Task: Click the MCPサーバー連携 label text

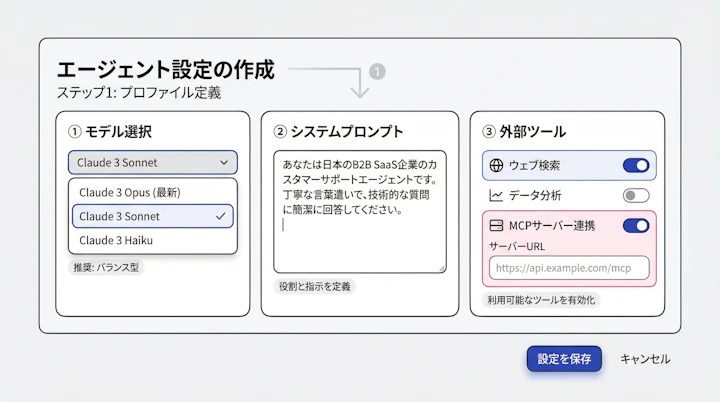Action: click(552, 226)
